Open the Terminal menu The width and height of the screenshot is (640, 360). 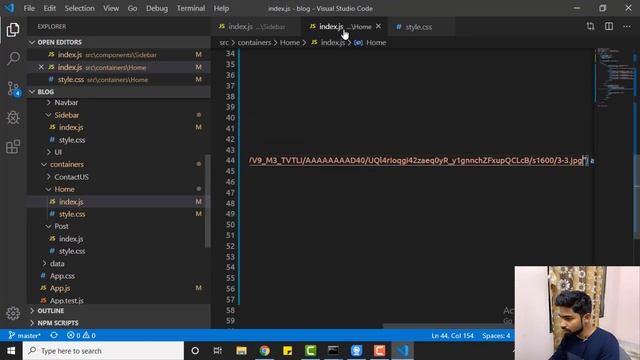(x=191, y=8)
